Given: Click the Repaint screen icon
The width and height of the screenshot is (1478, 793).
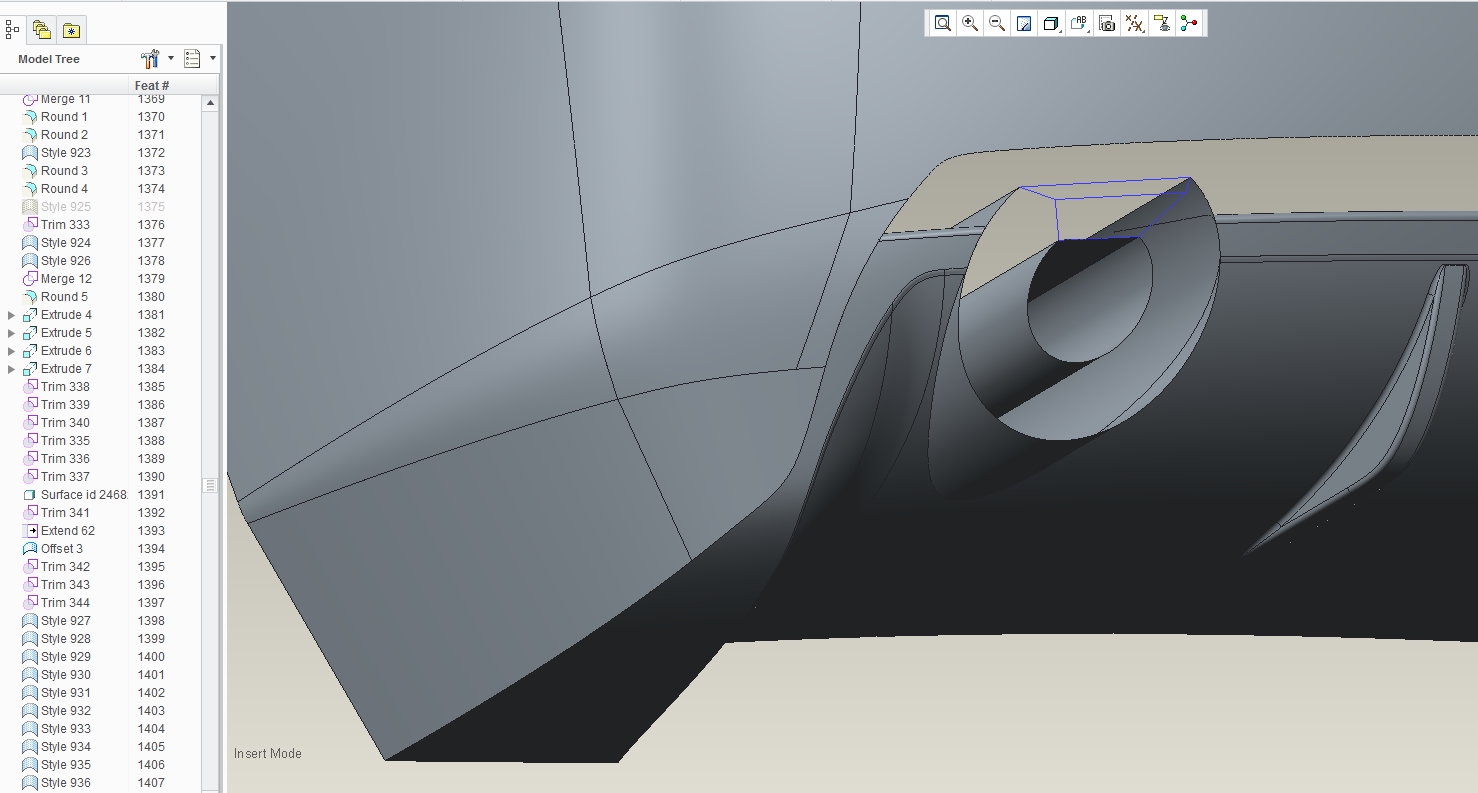Looking at the screenshot, I should (x=1024, y=23).
